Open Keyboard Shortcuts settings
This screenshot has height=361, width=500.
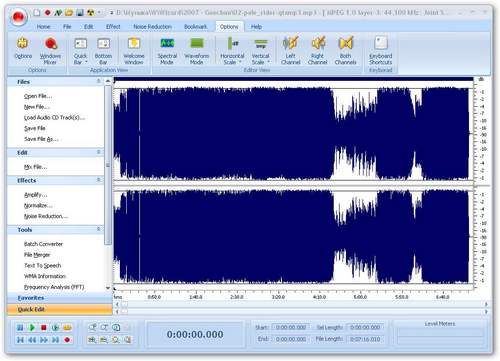point(381,50)
